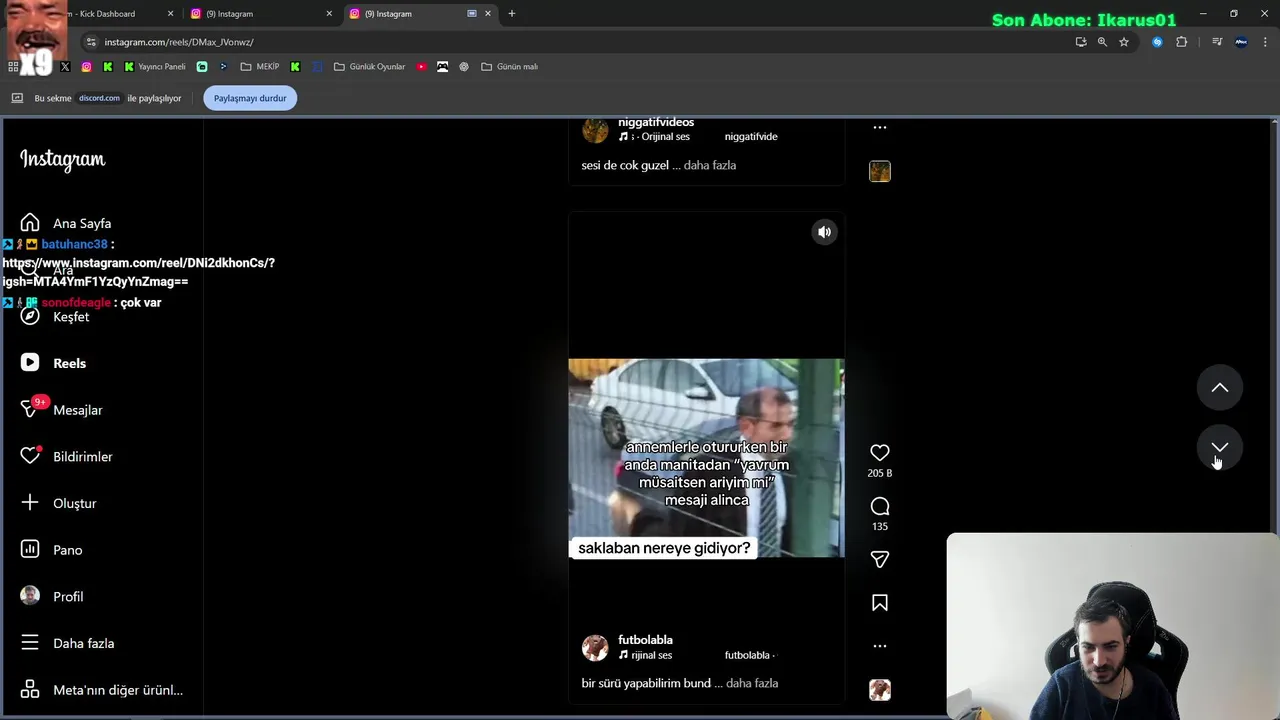Open Instagram Ana Sayfa from sidebar
This screenshot has height=720, width=1280.
(66, 223)
